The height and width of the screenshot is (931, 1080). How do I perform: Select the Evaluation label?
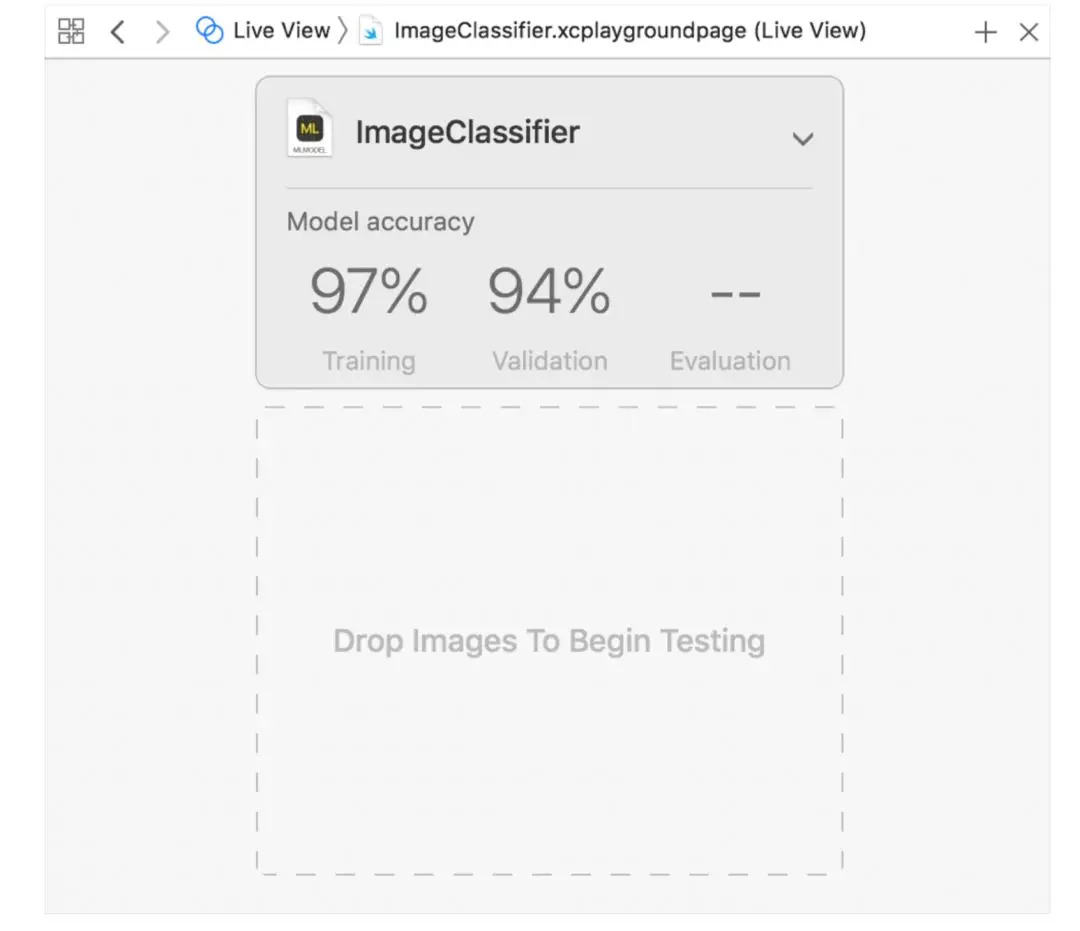[x=730, y=361]
